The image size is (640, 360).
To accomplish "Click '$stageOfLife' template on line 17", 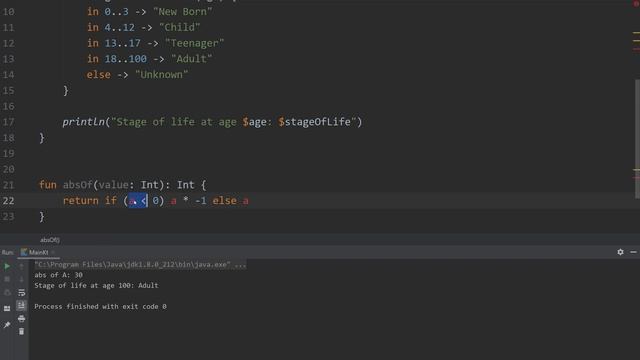I will (x=314, y=122).
